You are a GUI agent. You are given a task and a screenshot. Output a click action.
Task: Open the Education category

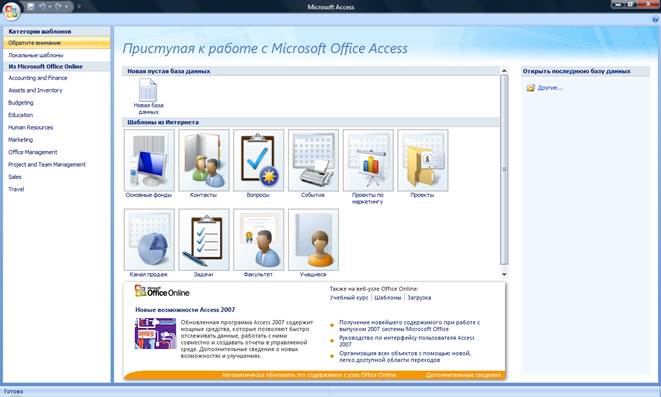pos(20,115)
